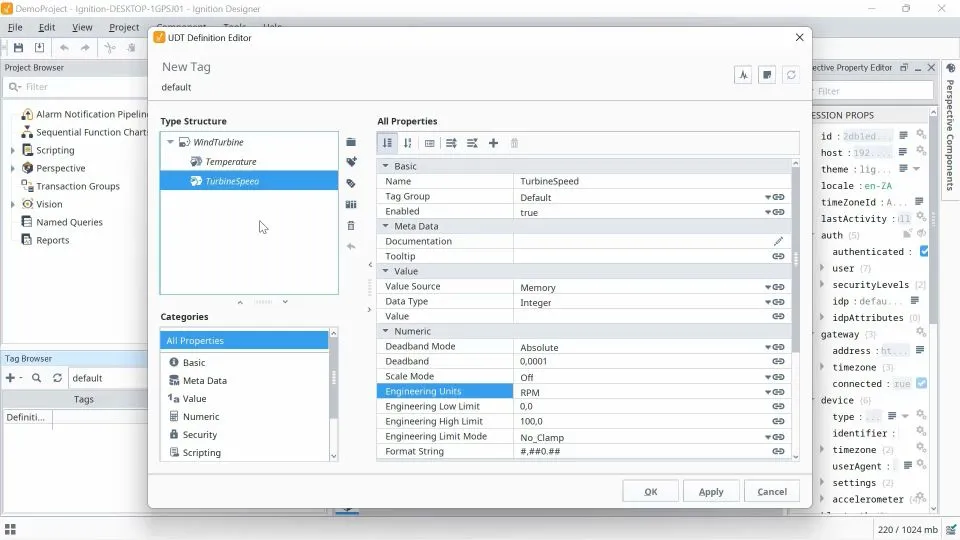
Task: Click the greyed back arrow beside Type Structure
Action: click(x=351, y=246)
